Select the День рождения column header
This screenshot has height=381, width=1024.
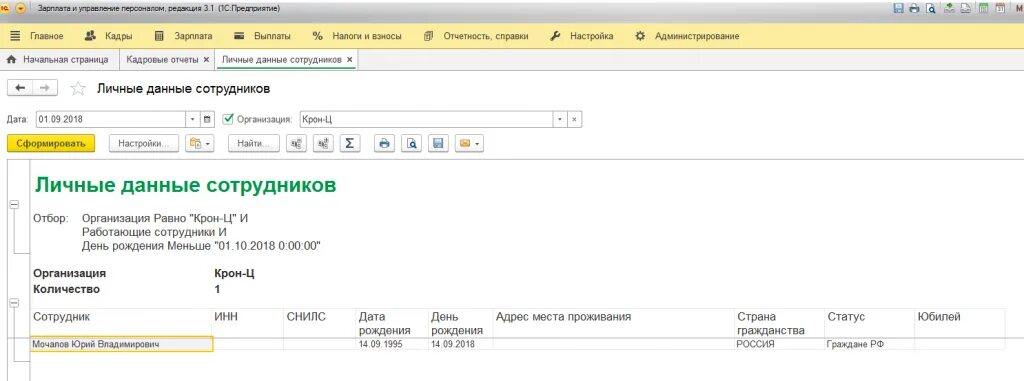point(460,323)
